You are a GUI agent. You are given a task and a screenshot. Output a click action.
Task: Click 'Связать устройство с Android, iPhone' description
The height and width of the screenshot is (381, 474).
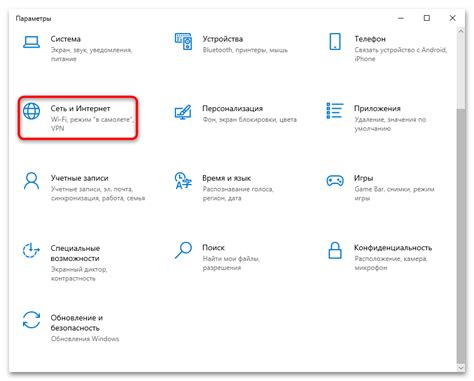coord(401,54)
